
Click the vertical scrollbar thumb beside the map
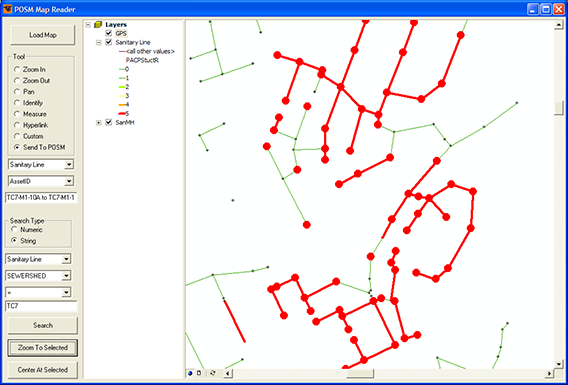559,108
